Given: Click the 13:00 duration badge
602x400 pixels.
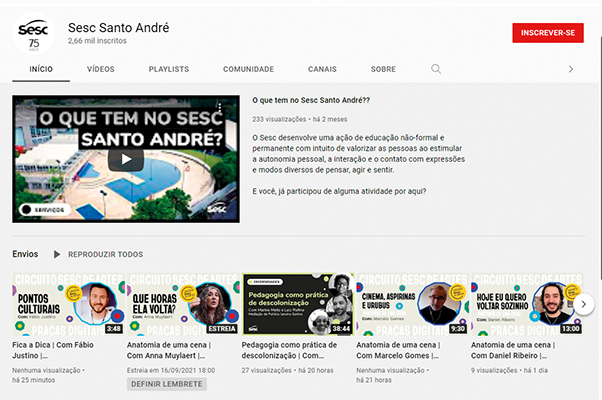Looking at the screenshot, I should pyautogui.click(x=571, y=329).
